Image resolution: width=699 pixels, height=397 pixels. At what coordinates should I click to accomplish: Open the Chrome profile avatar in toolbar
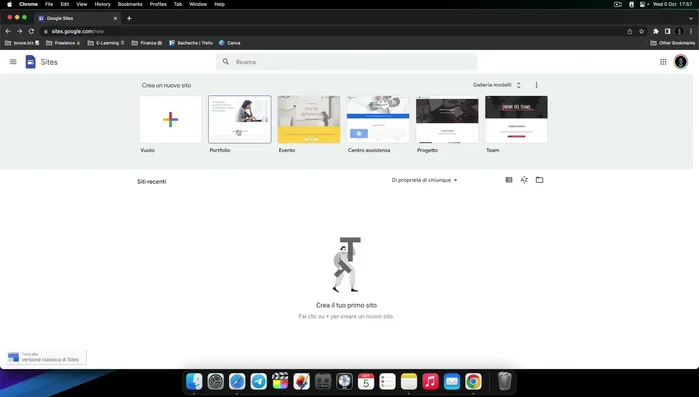coord(679,31)
